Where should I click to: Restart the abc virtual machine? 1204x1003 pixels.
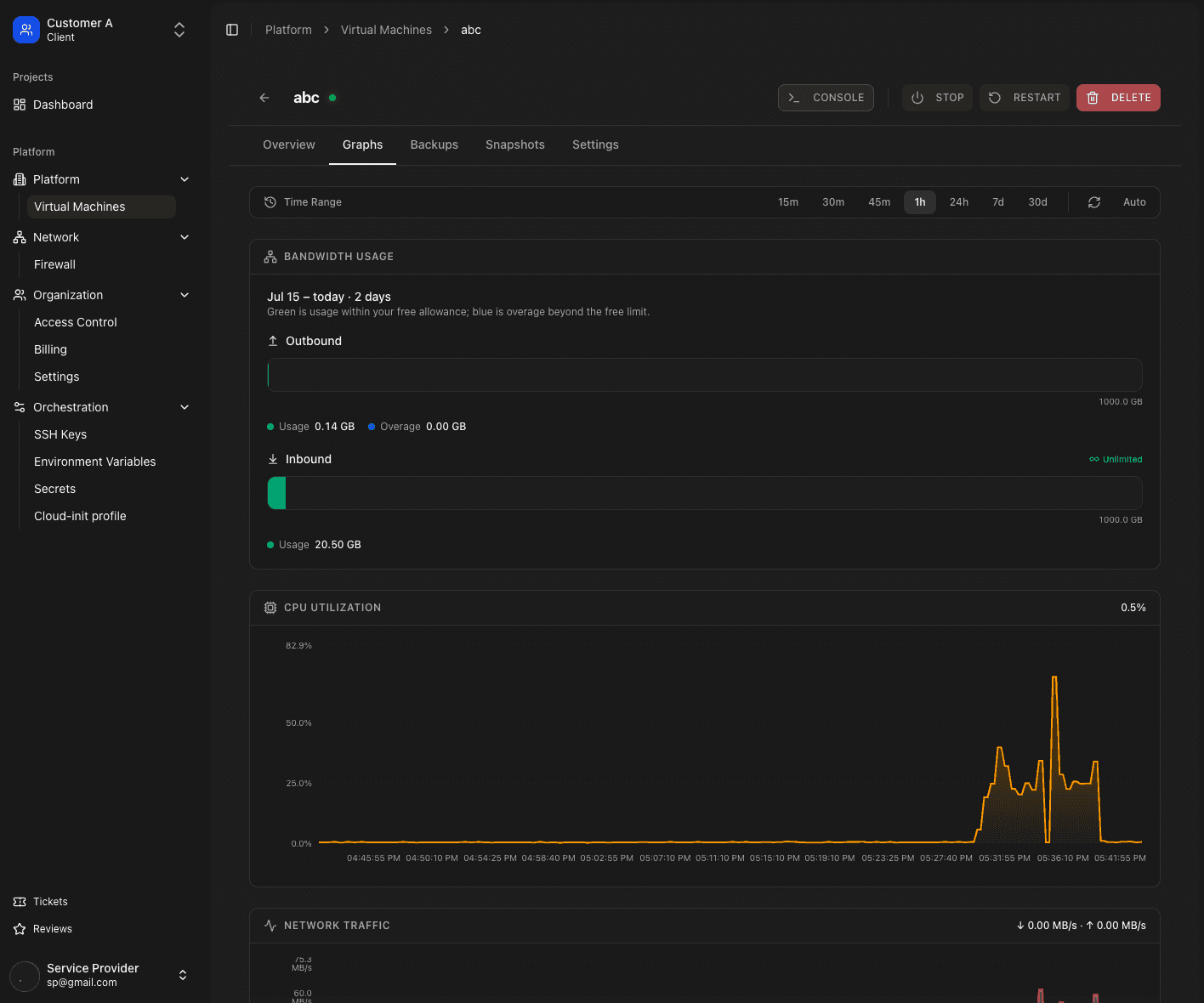[1025, 98]
